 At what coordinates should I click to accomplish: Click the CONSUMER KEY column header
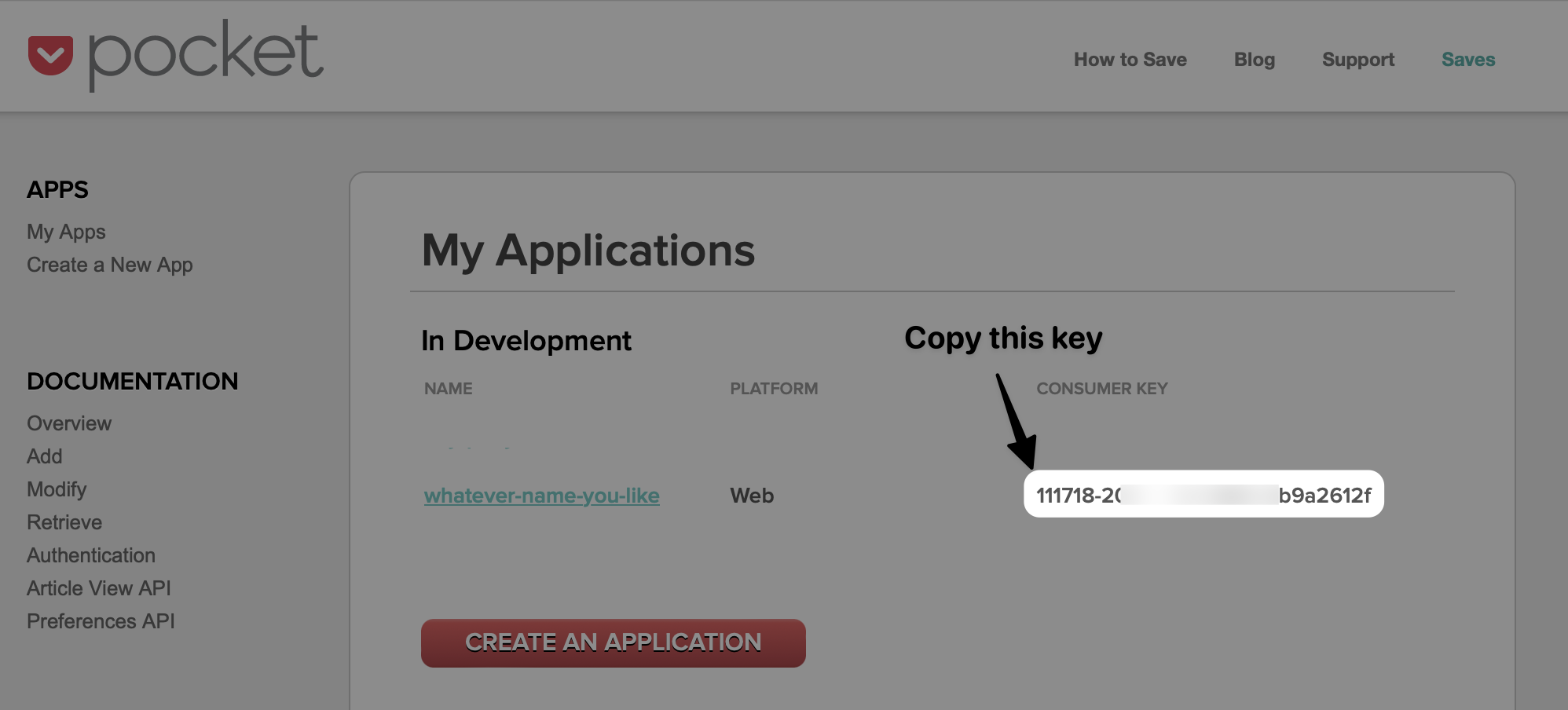tap(1101, 389)
